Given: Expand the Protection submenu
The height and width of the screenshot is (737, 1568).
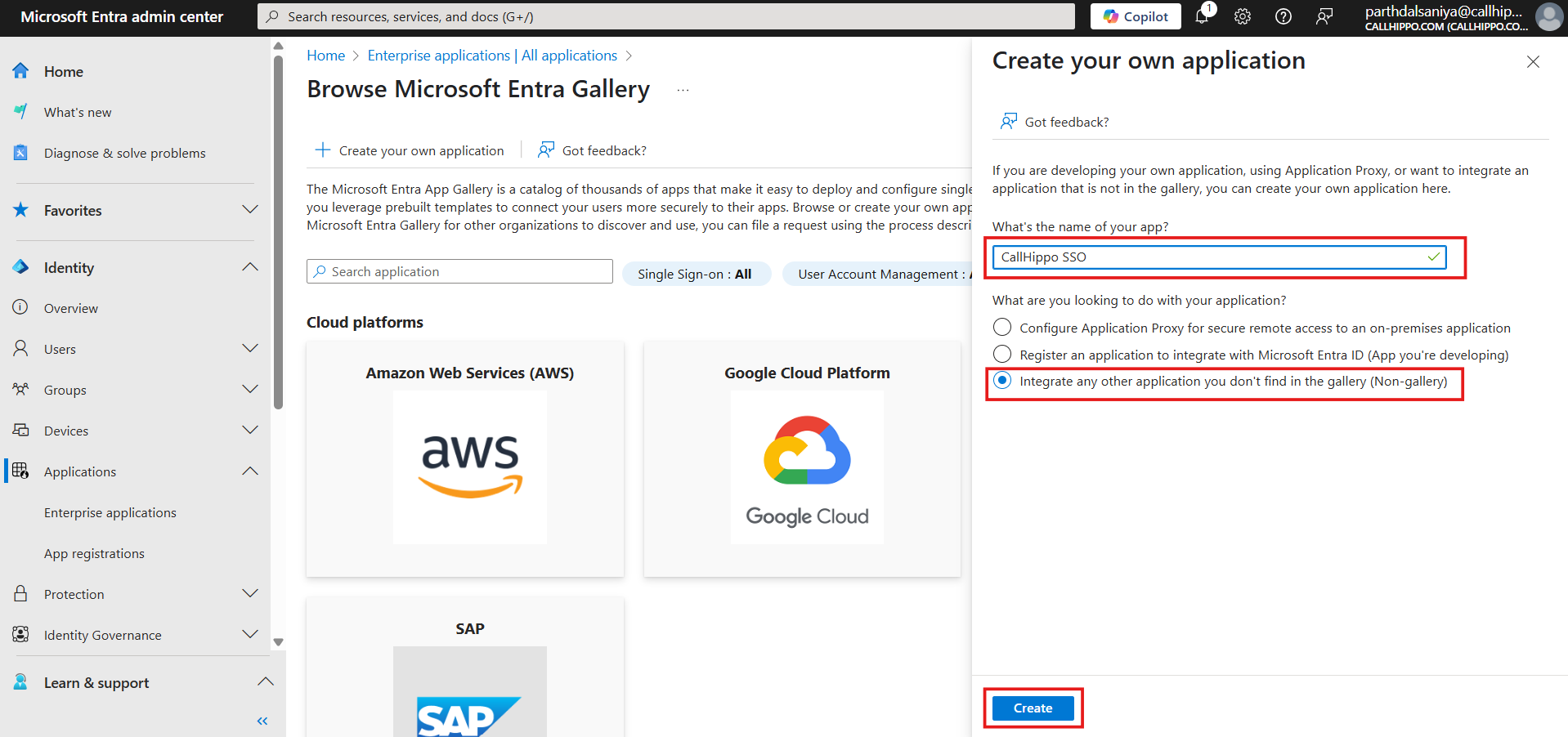Looking at the screenshot, I should (250, 594).
